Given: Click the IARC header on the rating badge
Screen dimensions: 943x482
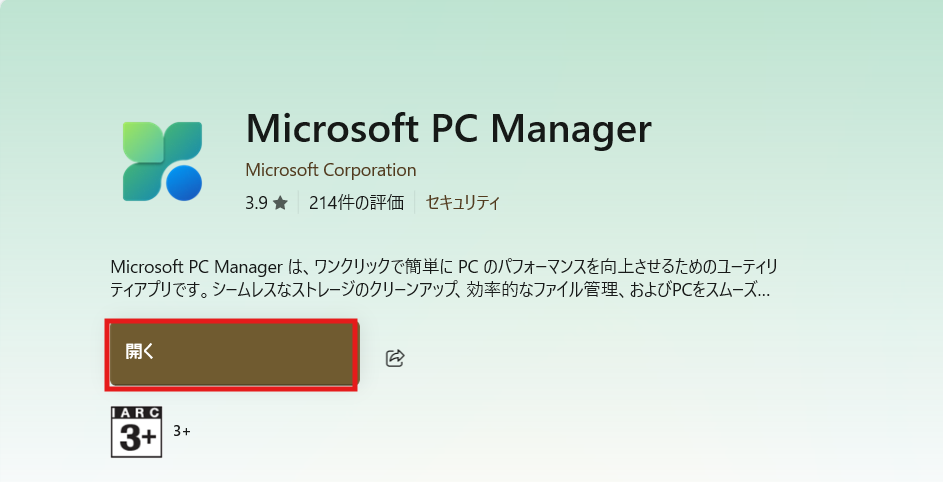Looking at the screenshot, I should pyautogui.click(x=137, y=413).
